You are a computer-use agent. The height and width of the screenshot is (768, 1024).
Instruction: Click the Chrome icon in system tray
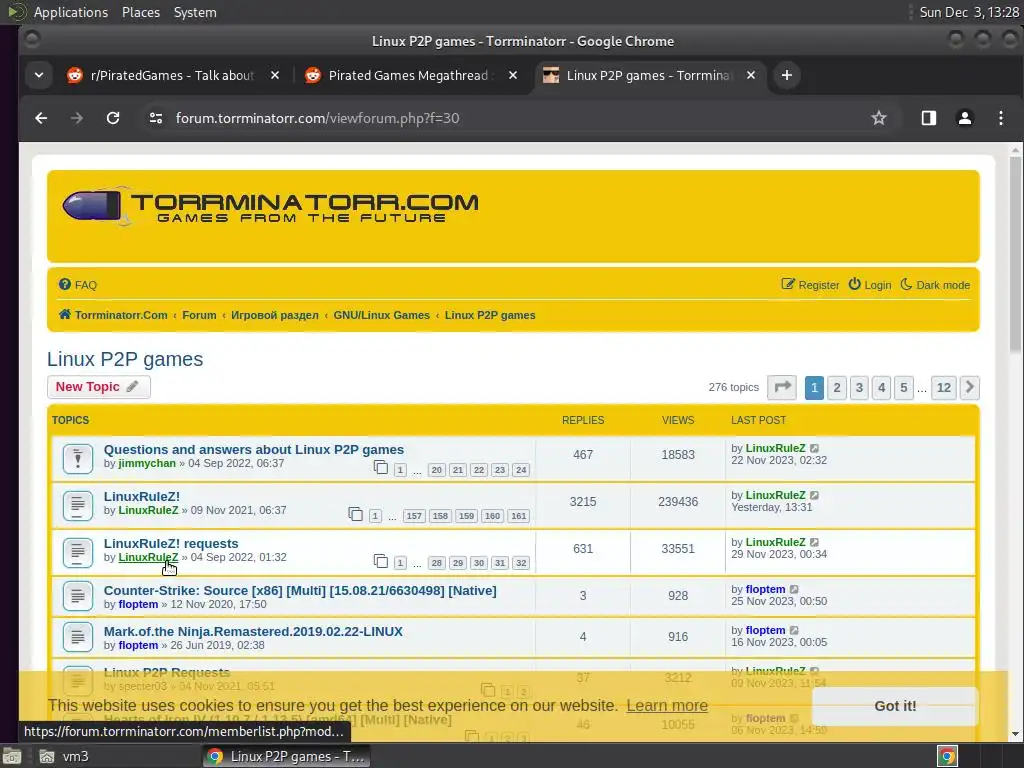pos(947,756)
